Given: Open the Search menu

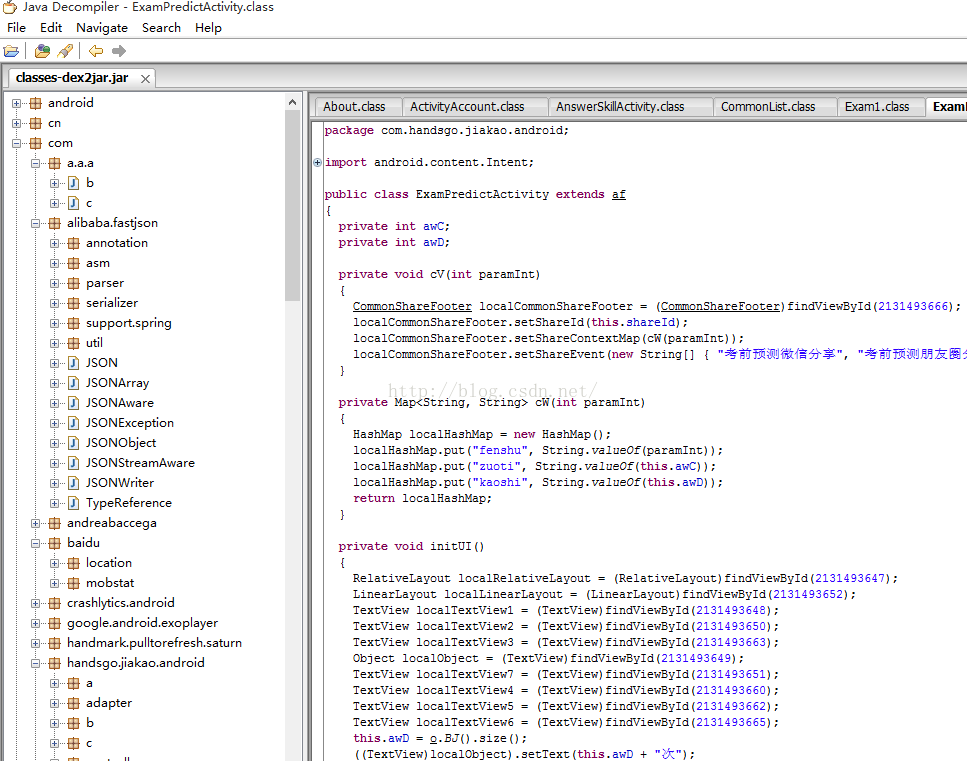Looking at the screenshot, I should (161, 28).
